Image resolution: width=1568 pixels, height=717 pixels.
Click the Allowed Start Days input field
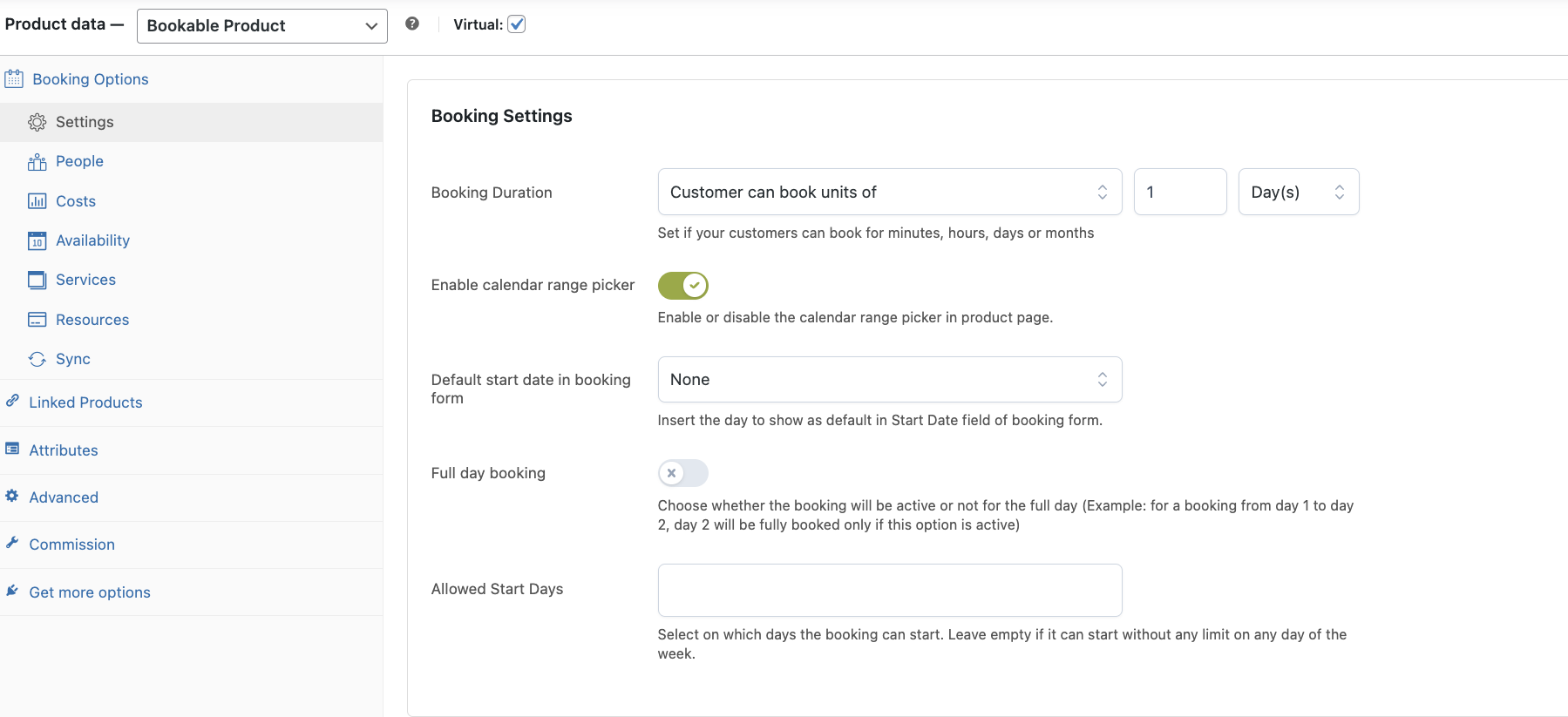pos(889,590)
